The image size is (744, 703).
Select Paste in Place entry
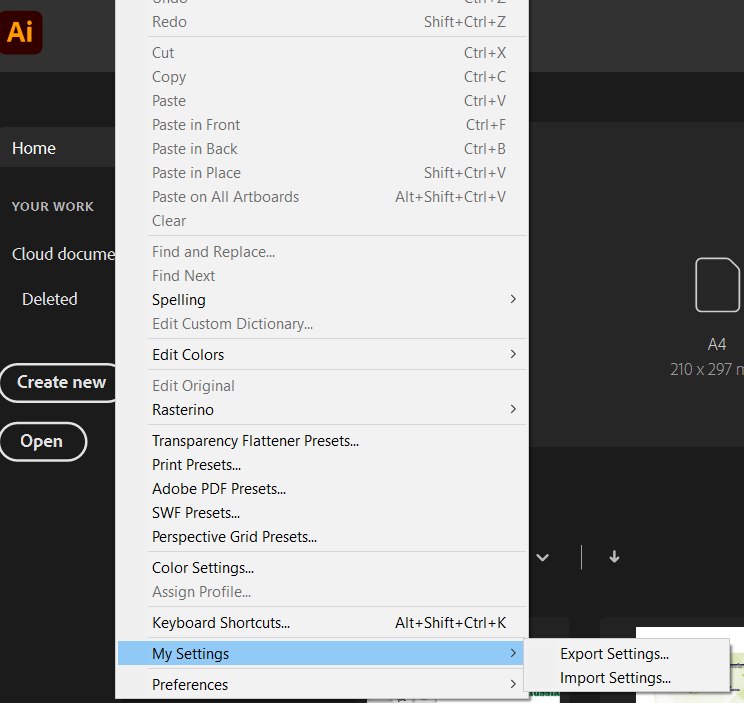tap(321, 173)
